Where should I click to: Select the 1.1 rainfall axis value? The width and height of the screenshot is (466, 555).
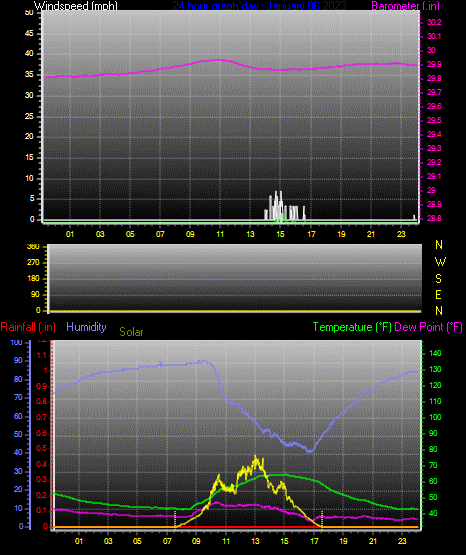click(x=42, y=355)
